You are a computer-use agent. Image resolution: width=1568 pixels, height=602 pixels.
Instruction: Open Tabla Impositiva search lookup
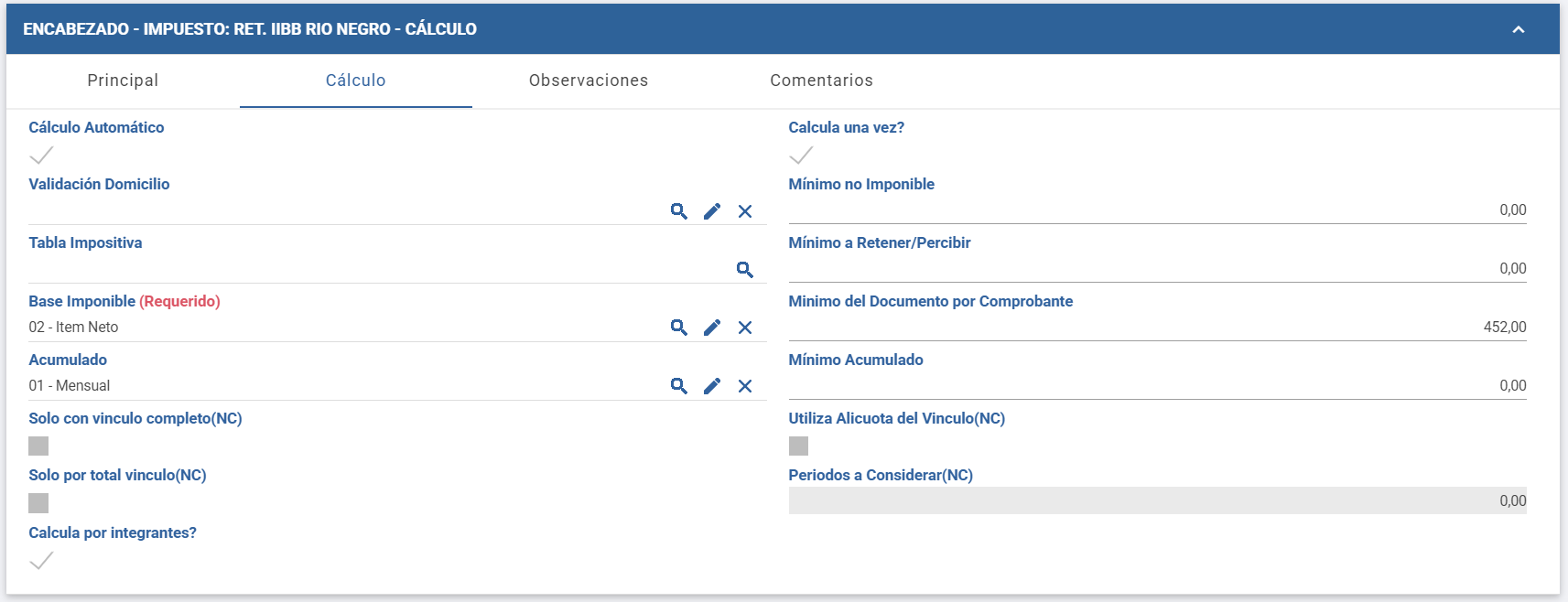(745, 270)
